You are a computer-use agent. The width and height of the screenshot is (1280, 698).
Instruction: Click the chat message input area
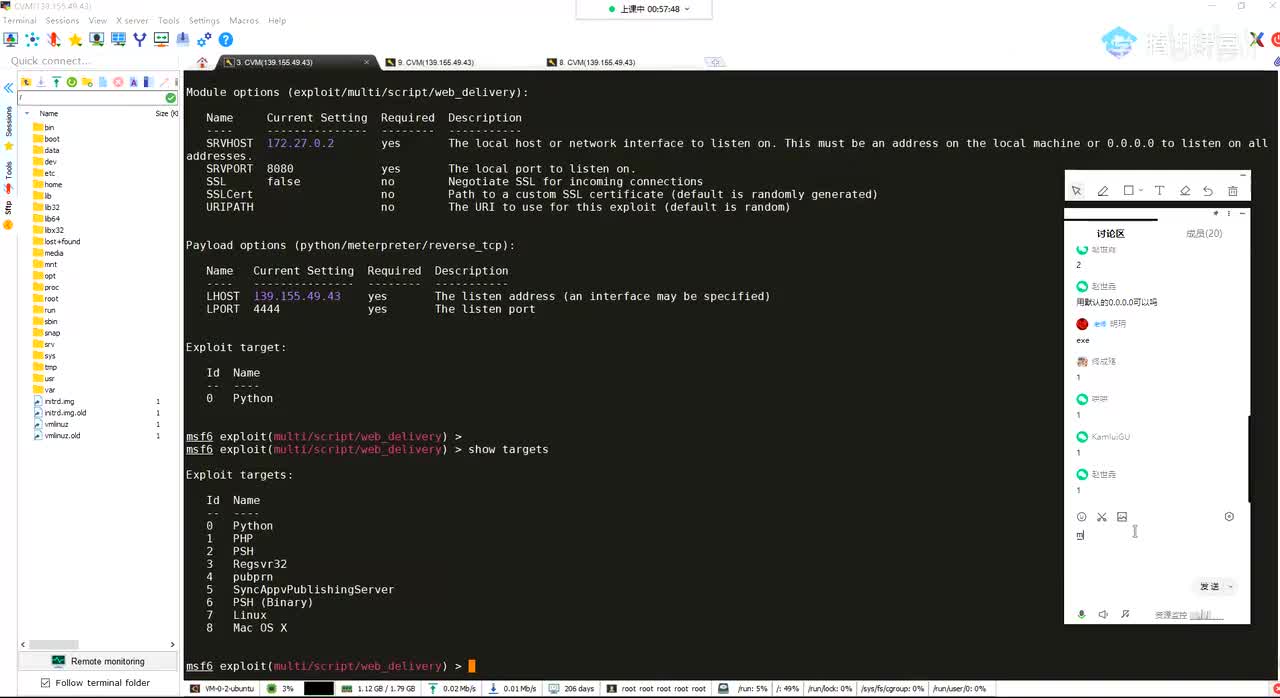click(1156, 551)
